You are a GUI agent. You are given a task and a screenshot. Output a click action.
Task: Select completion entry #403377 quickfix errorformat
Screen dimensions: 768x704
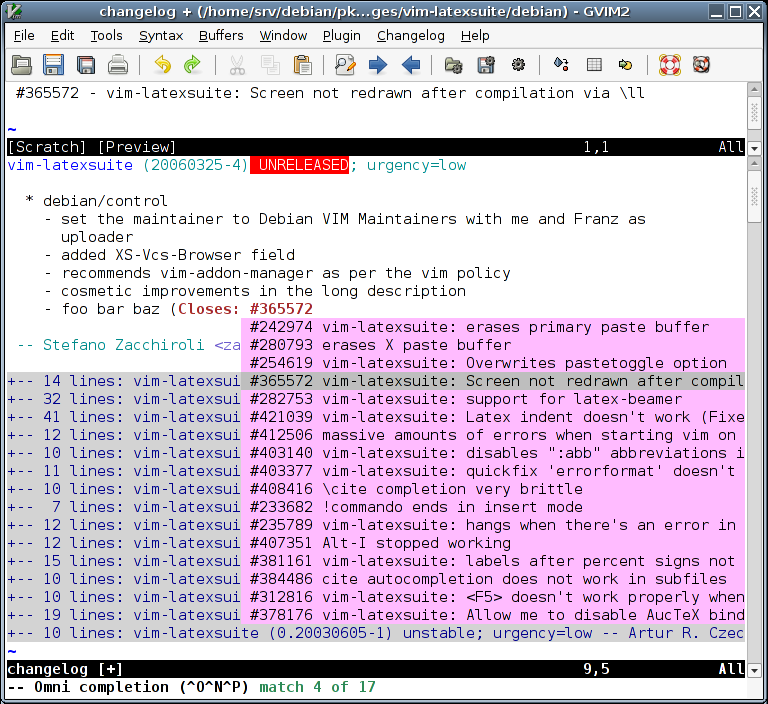pos(493,471)
